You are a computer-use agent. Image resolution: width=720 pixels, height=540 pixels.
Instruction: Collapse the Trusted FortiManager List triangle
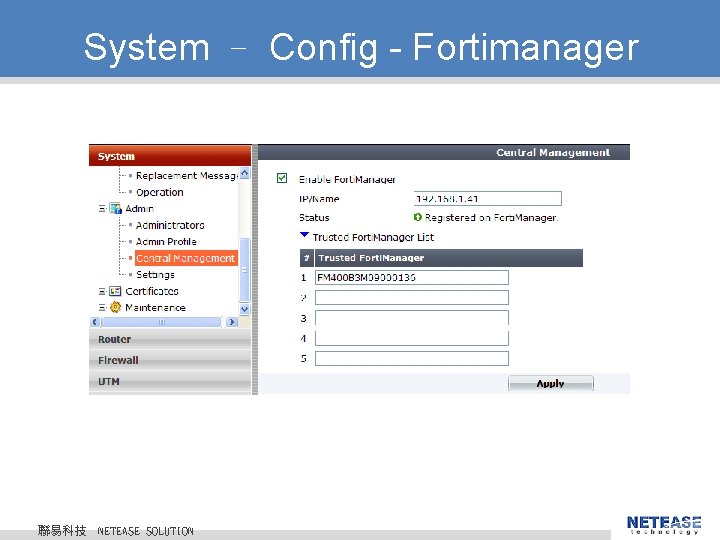click(x=304, y=235)
